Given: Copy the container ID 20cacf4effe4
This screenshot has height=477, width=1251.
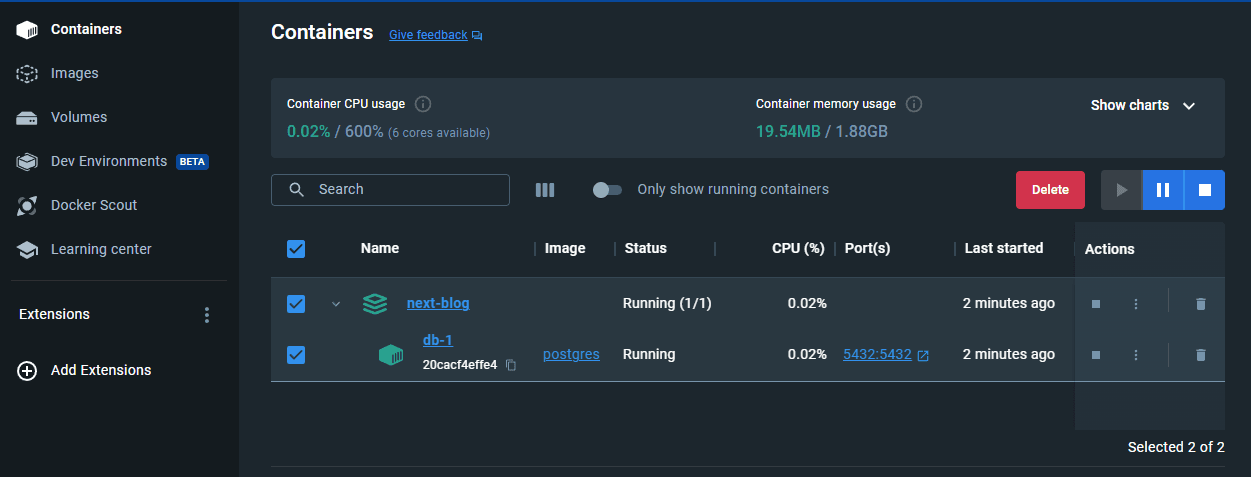Looking at the screenshot, I should 511,365.
